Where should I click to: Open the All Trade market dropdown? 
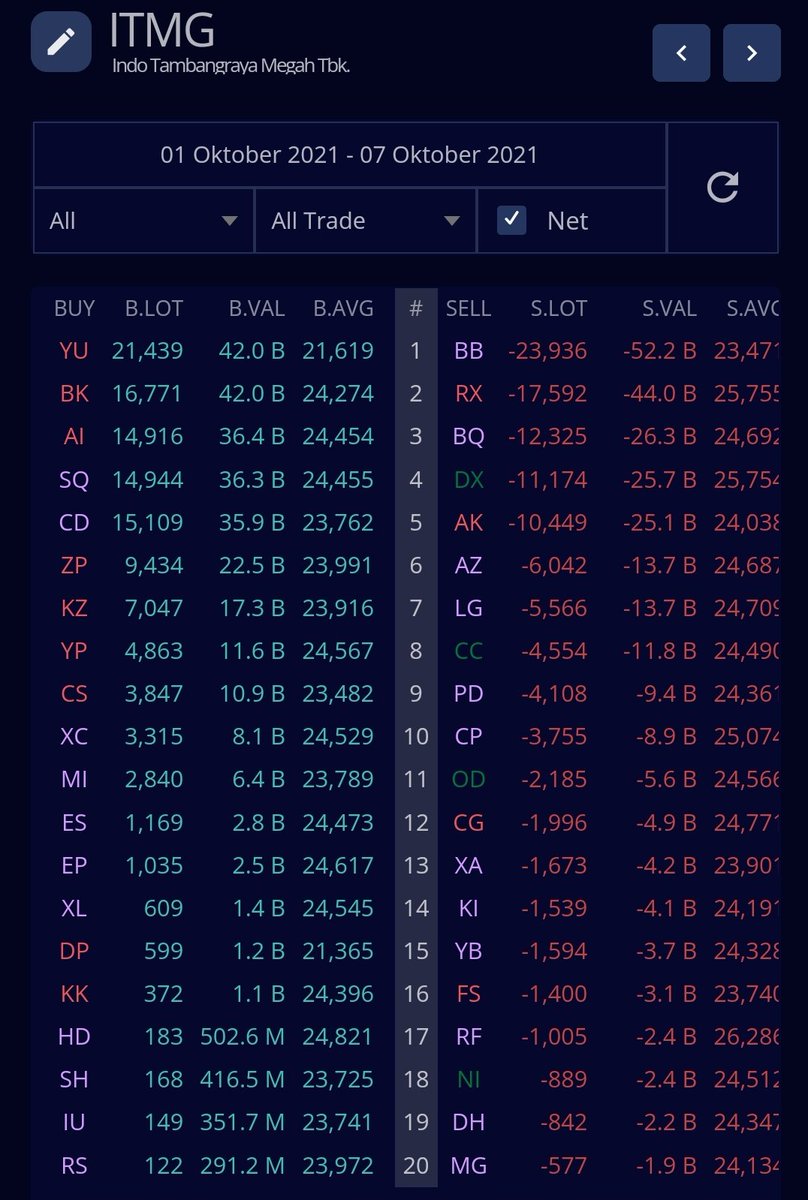(365, 220)
